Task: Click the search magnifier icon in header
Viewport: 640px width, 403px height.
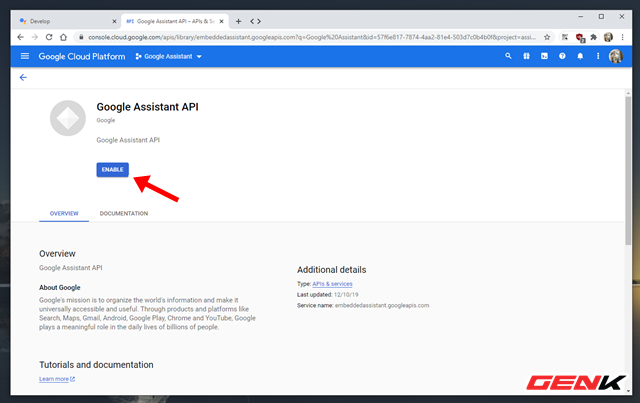Action: click(x=508, y=56)
